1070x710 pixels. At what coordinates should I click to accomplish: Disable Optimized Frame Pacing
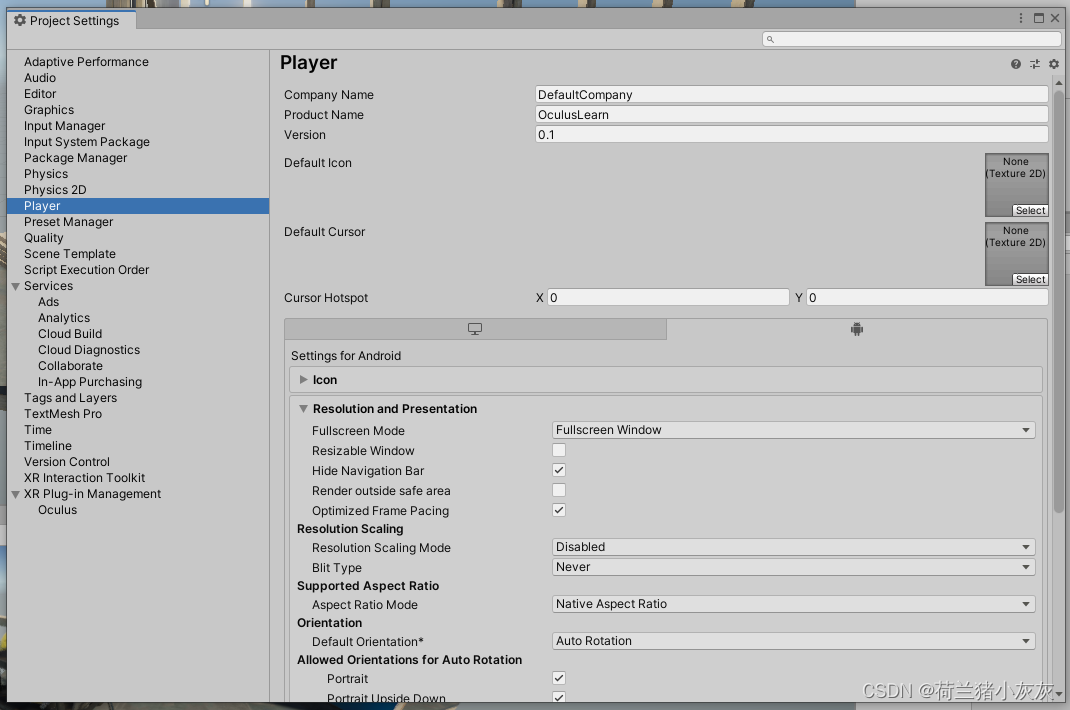tap(559, 510)
